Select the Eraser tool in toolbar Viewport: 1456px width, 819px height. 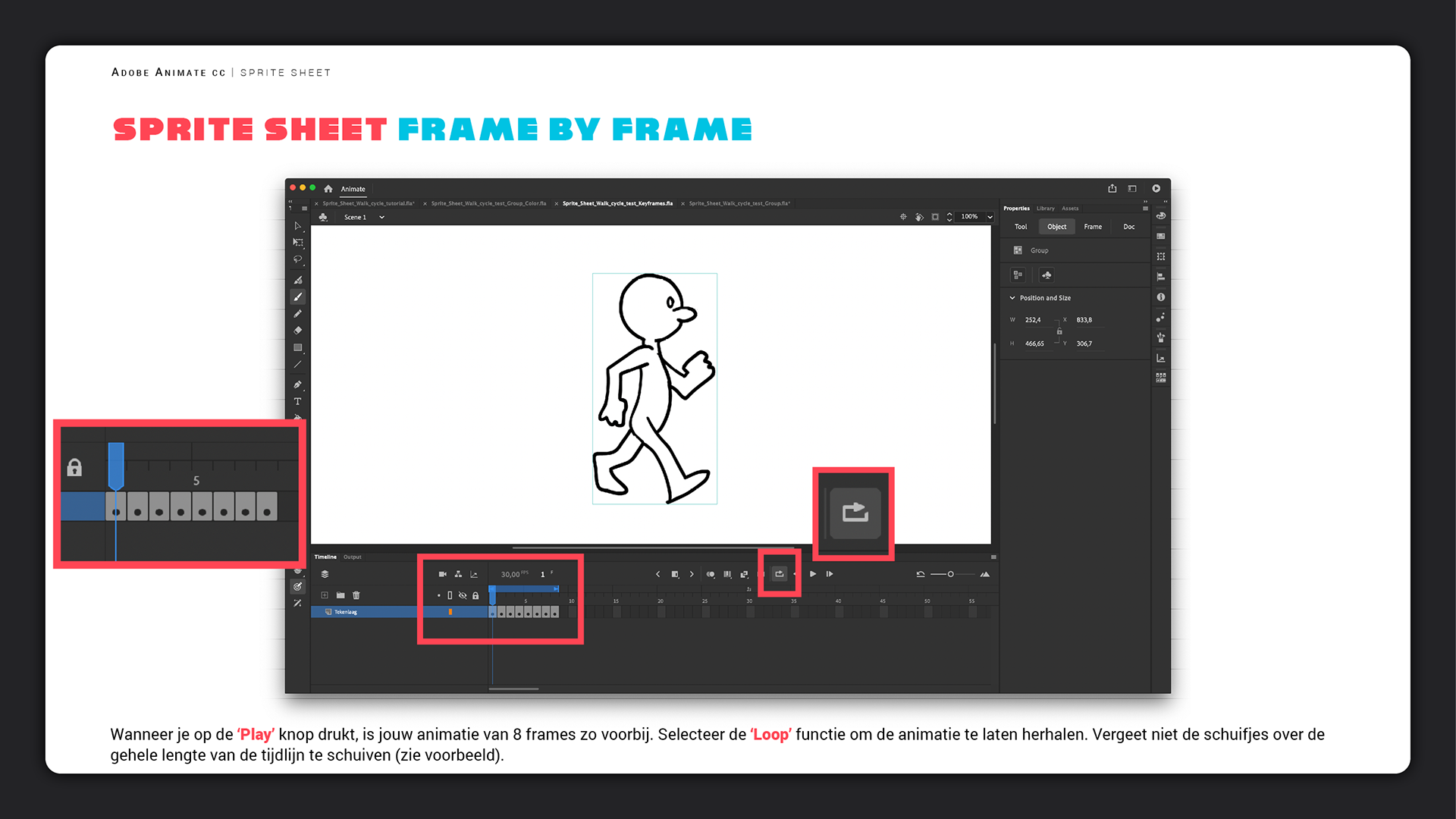297,331
